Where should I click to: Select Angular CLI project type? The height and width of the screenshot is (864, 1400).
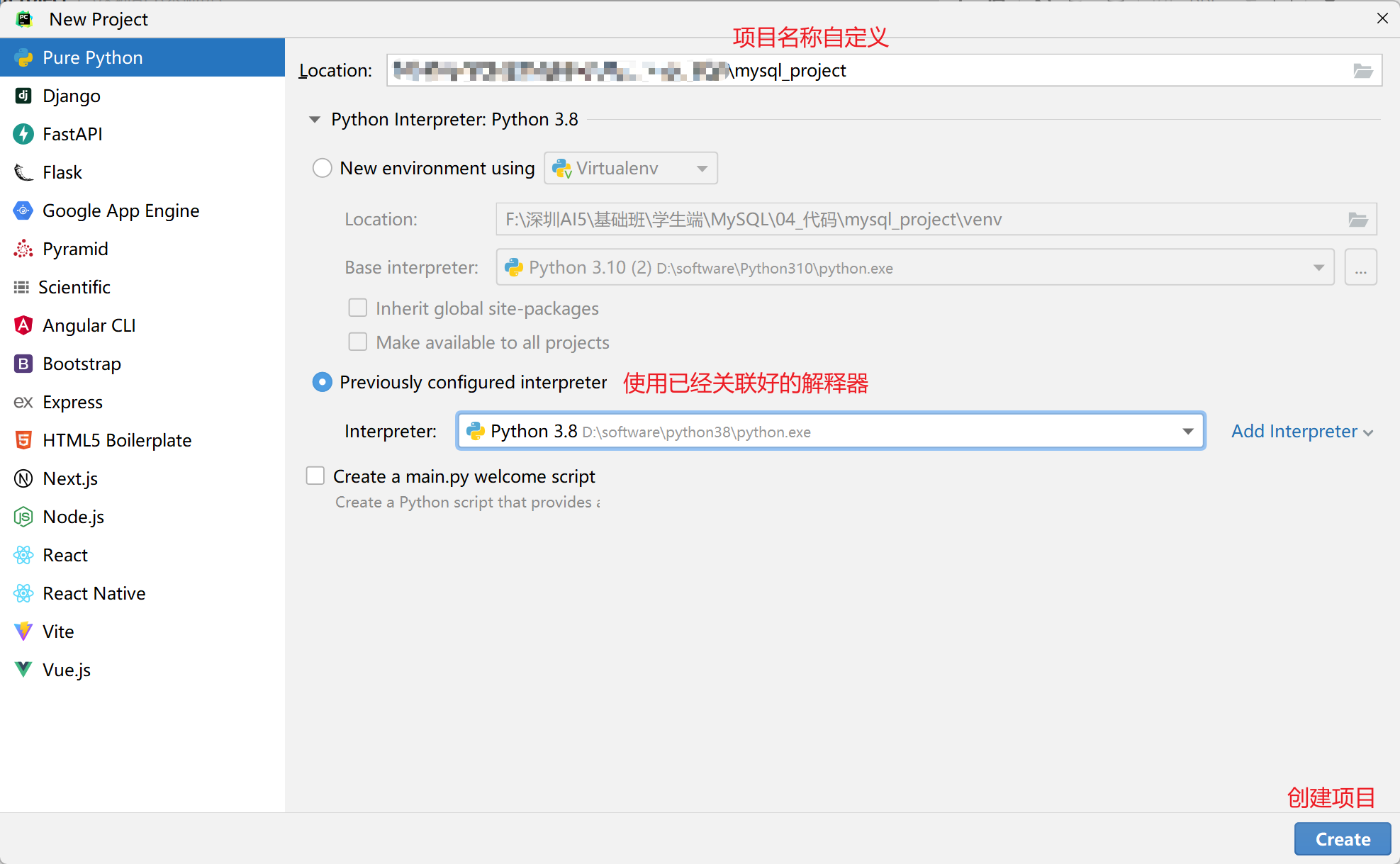pyautogui.click(x=142, y=325)
